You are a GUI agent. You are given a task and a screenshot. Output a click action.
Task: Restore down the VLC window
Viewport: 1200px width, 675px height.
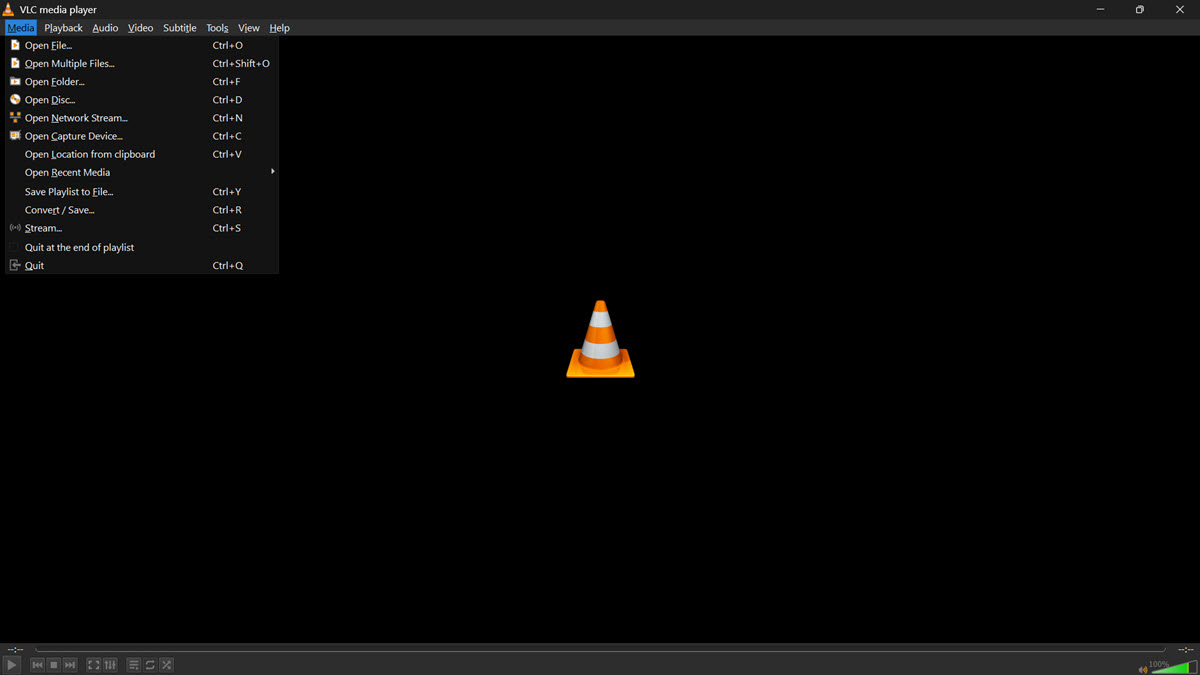click(x=1140, y=9)
